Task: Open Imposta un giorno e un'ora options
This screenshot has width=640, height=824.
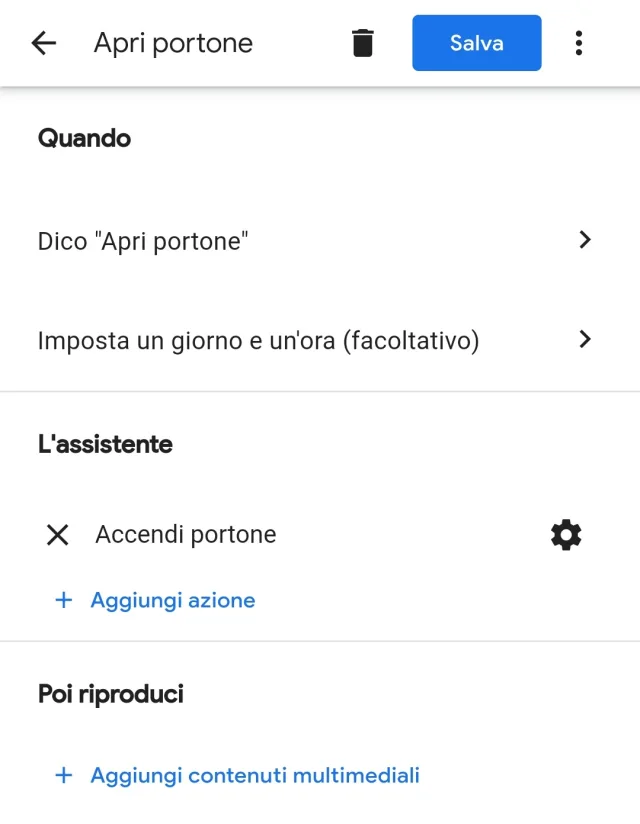Action: [585, 340]
